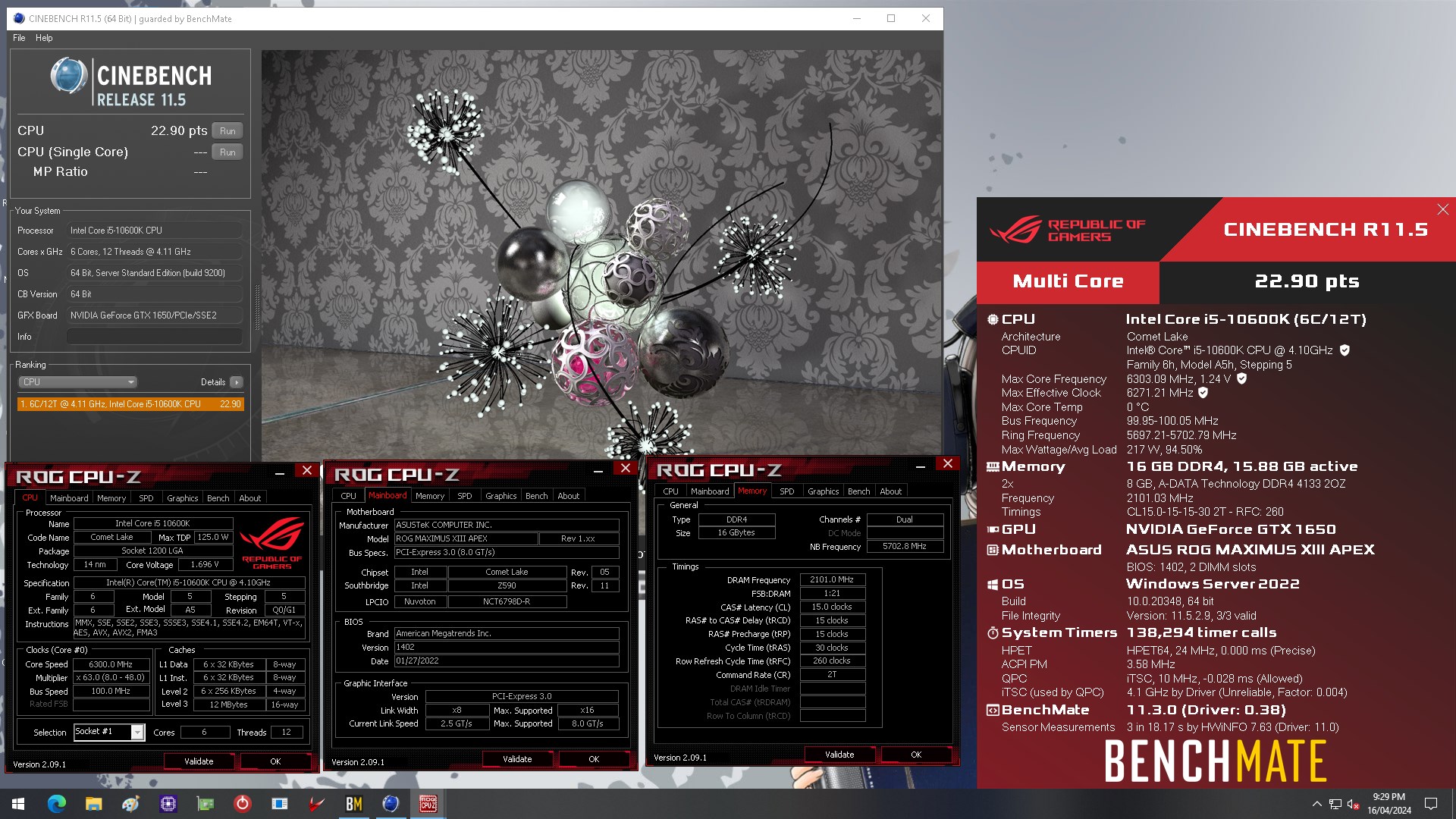
Task: Switch to Mainboard tab in left CPU-Z window
Action: [x=69, y=498]
